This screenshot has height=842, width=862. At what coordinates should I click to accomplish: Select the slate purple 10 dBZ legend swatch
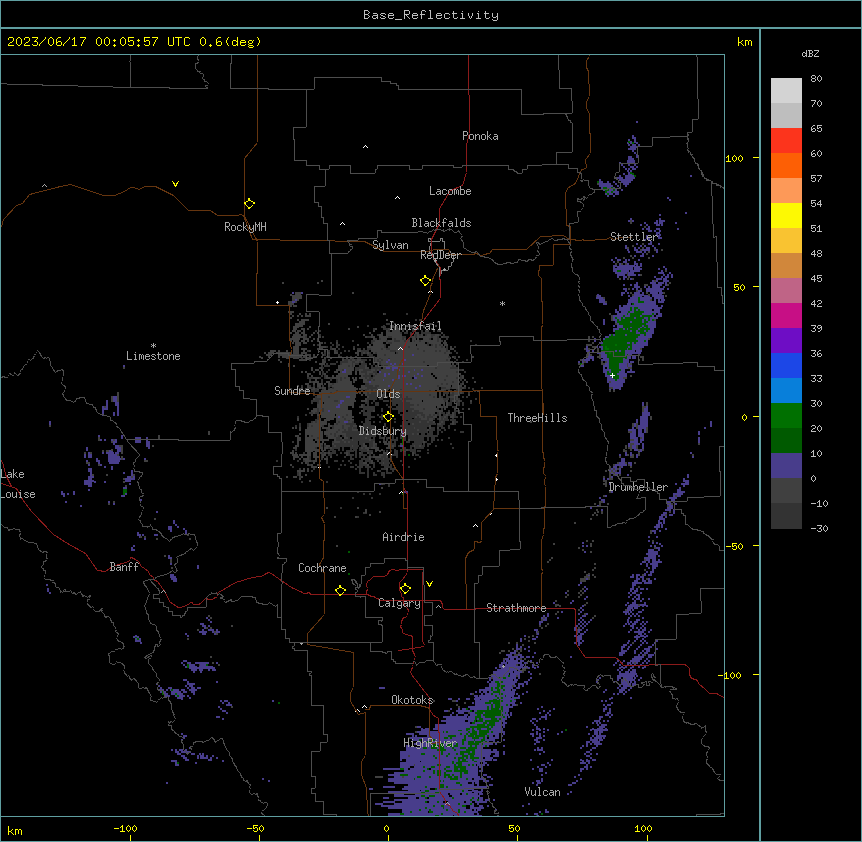click(x=786, y=466)
